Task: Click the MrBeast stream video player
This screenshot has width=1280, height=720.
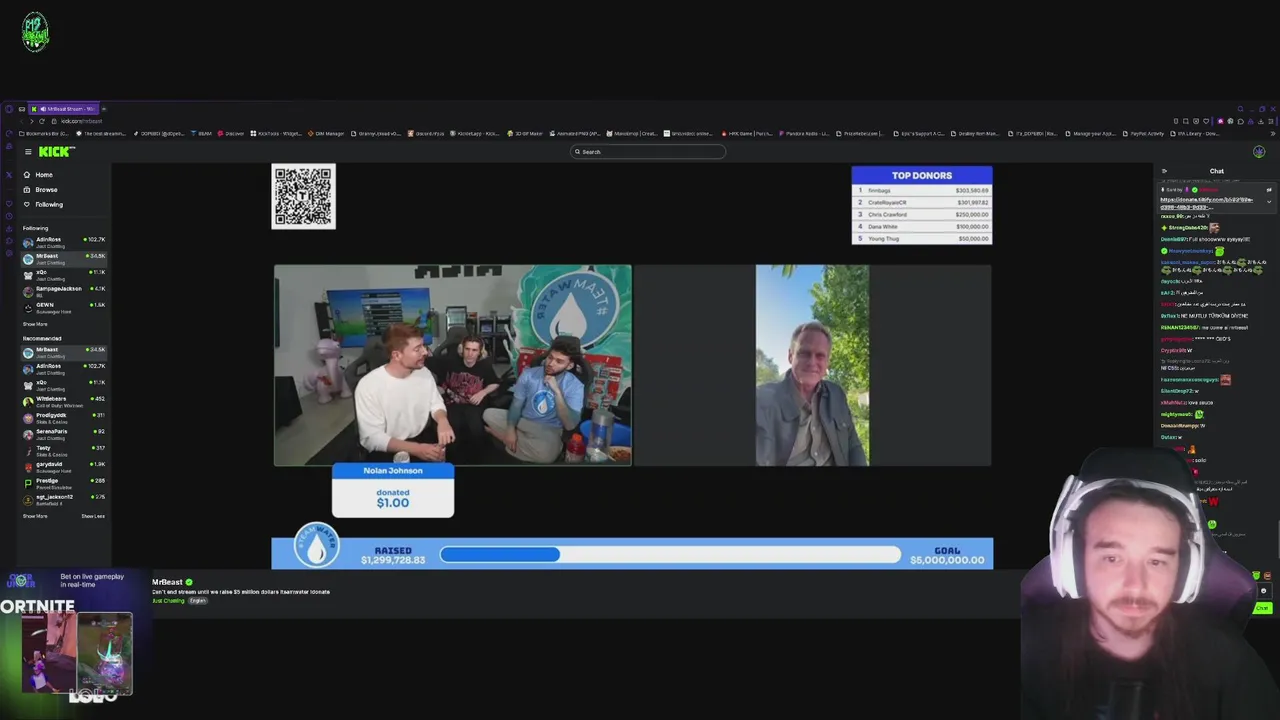Action: (x=632, y=366)
